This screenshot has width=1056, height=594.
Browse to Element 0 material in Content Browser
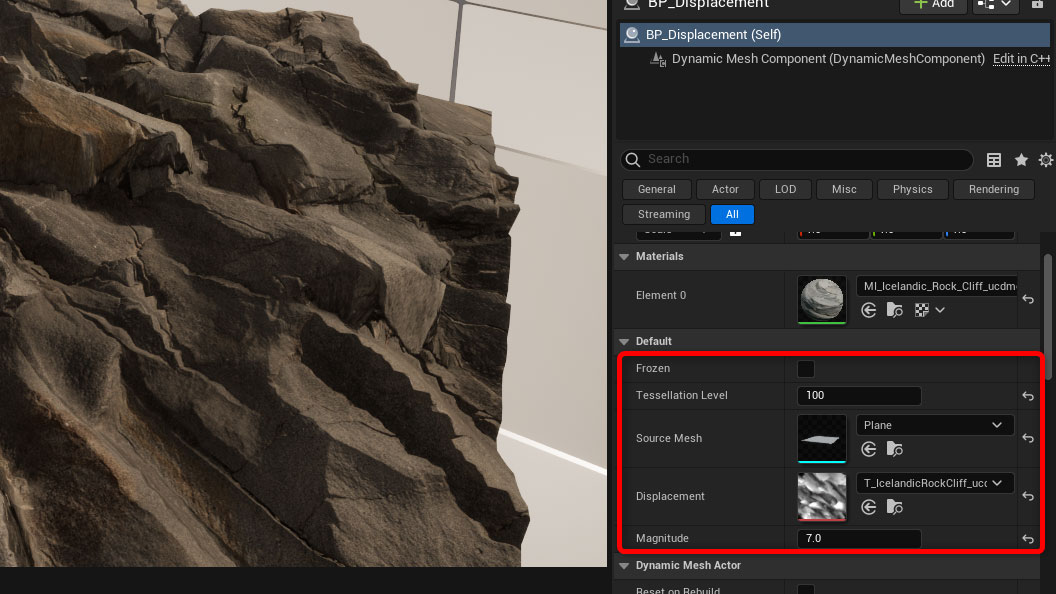(894, 310)
